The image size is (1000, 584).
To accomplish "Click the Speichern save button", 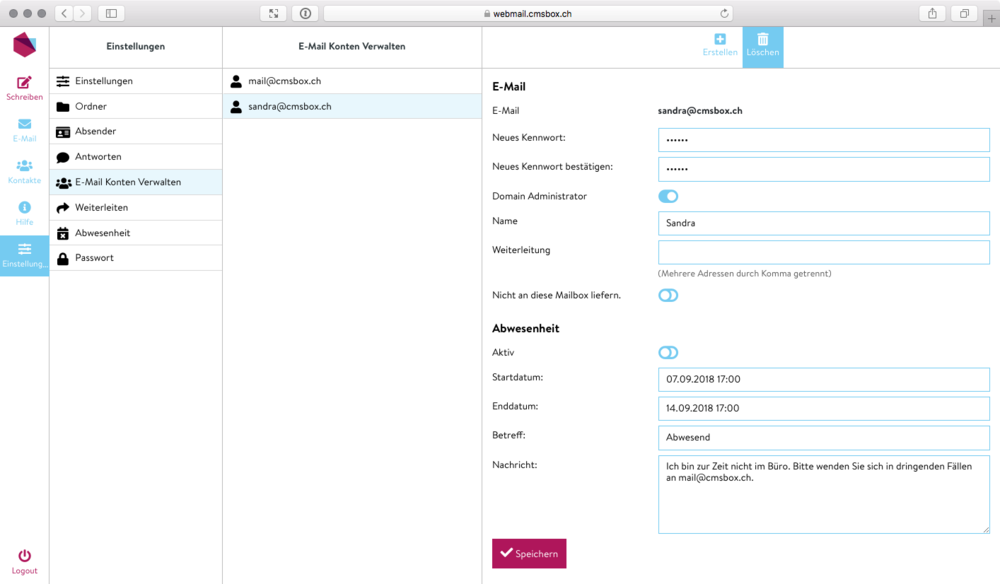I will pyautogui.click(x=529, y=553).
